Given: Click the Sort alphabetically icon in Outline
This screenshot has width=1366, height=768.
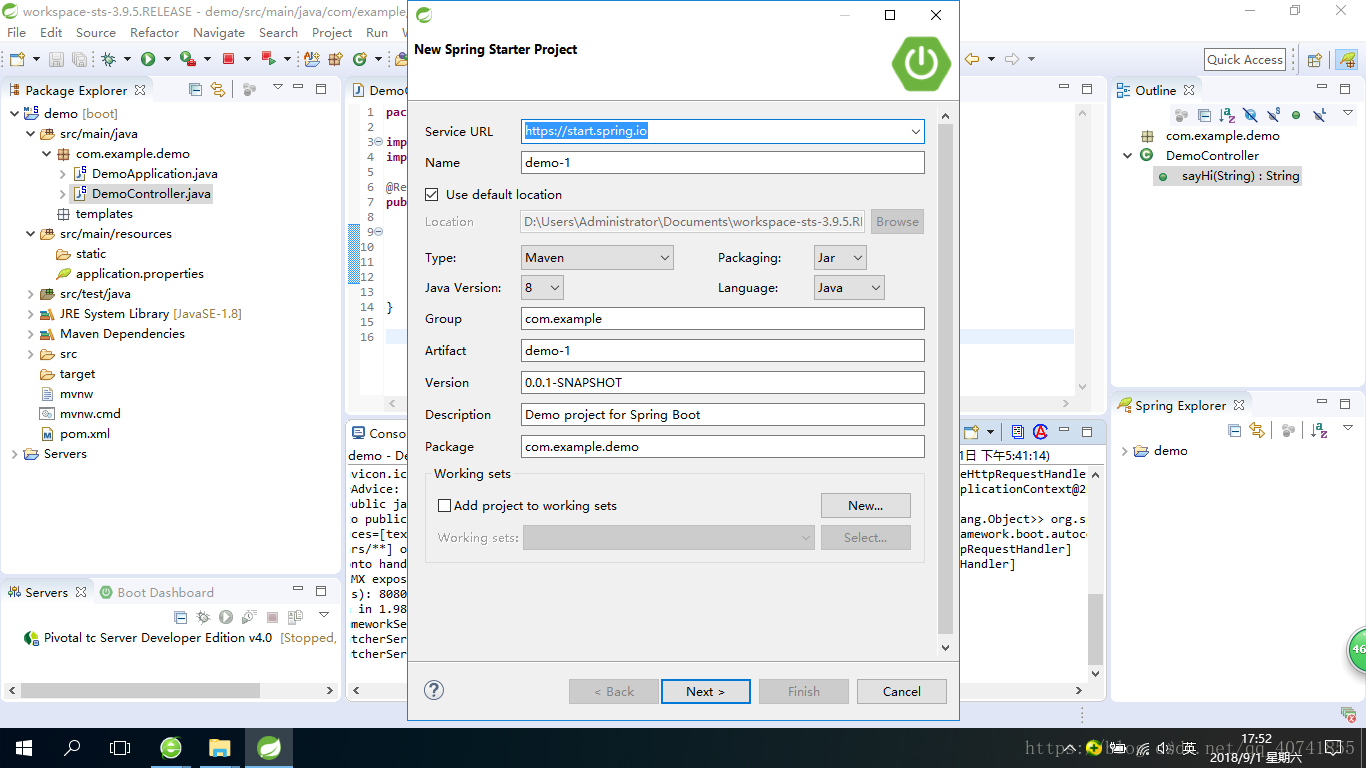Looking at the screenshot, I should click(1227, 115).
